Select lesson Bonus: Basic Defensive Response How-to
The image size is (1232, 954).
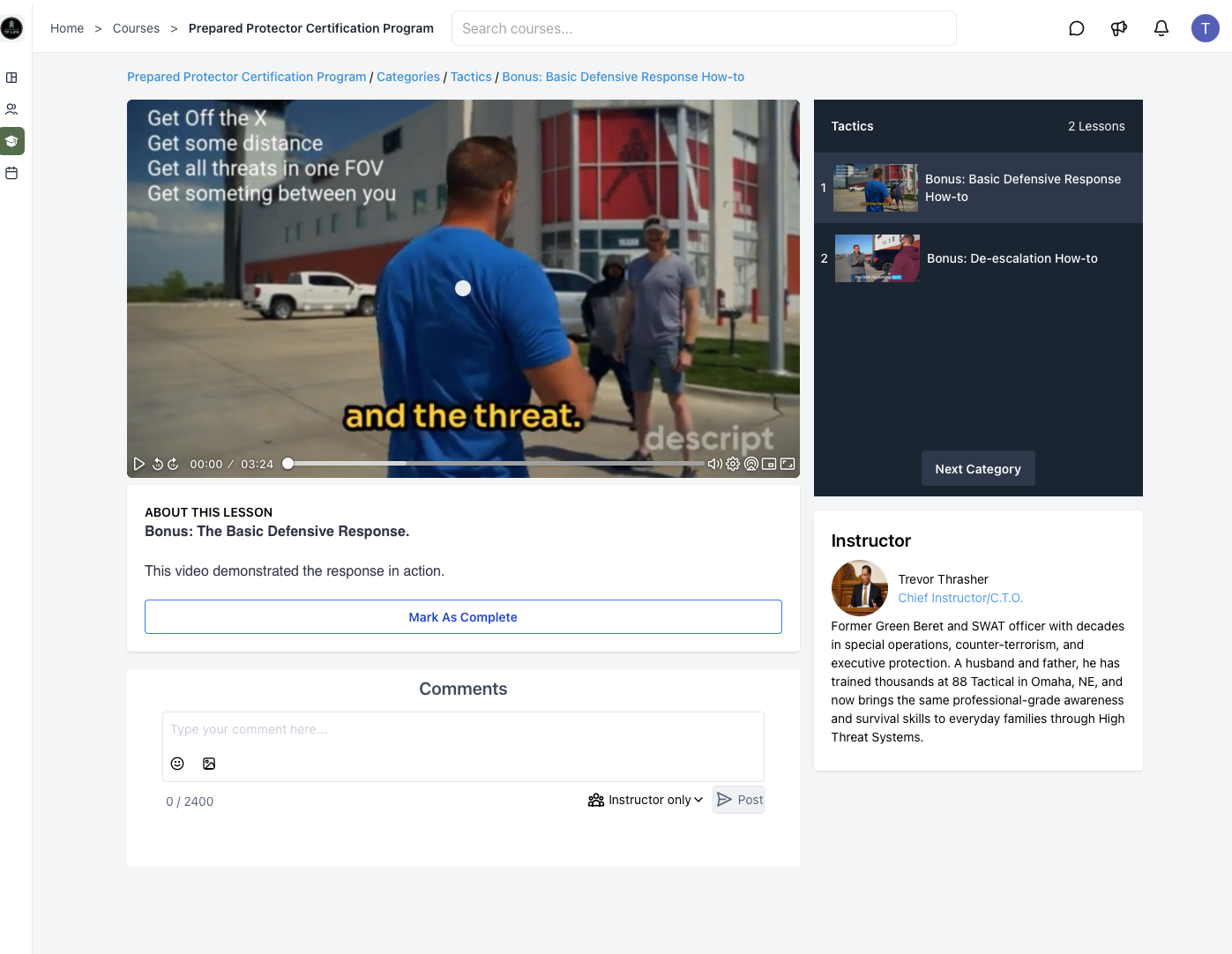(978, 188)
